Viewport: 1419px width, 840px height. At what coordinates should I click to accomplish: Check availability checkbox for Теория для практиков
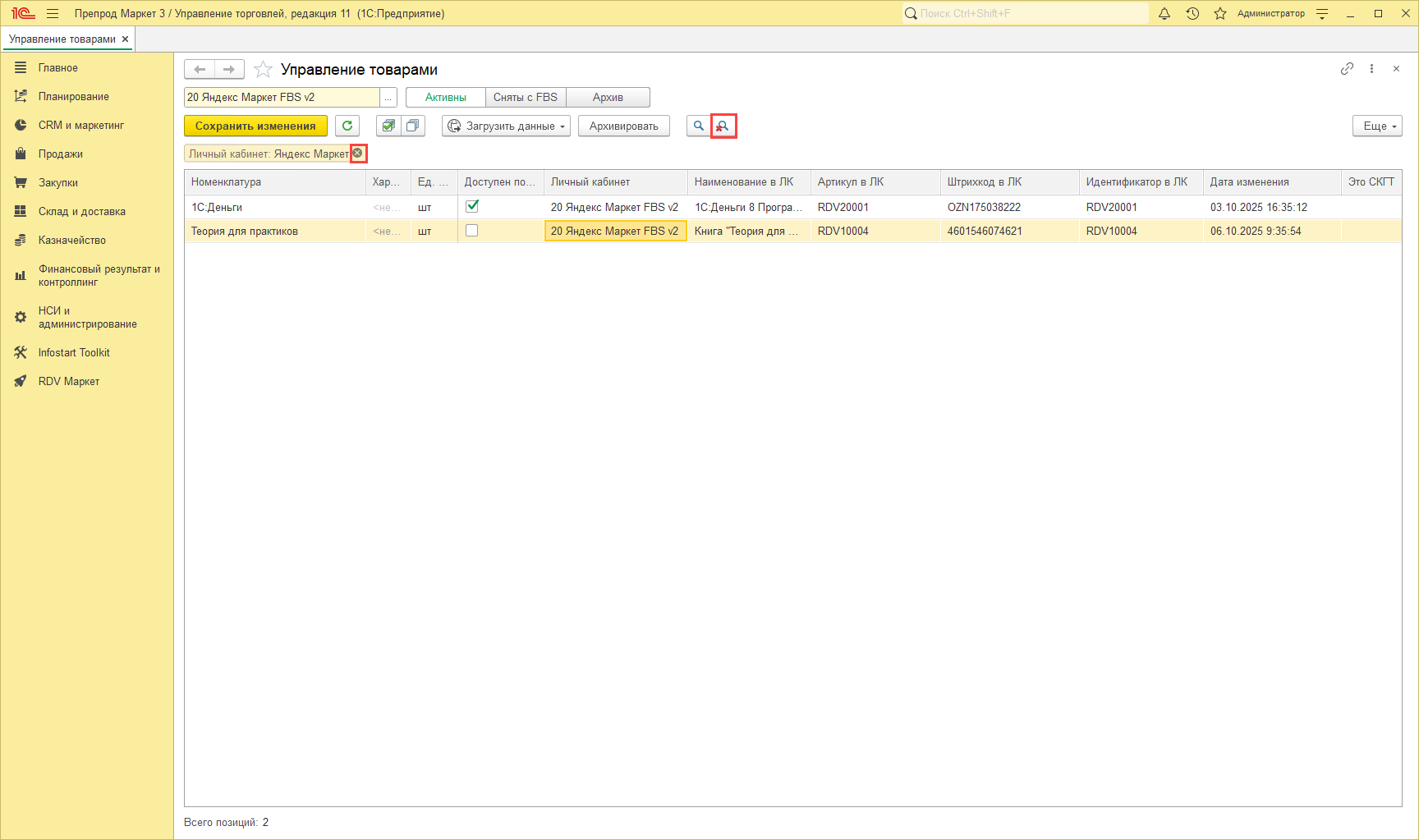pos(472,231)
